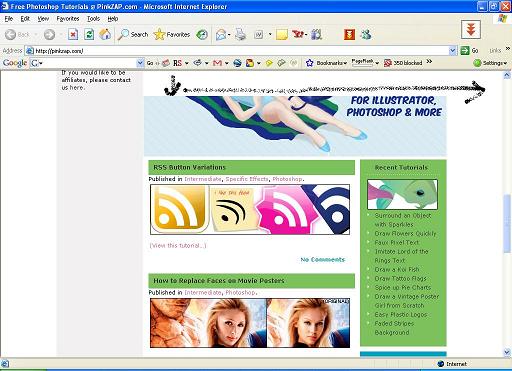
Task: Open the yellow note Discuss icon
Action: (282, 34)
